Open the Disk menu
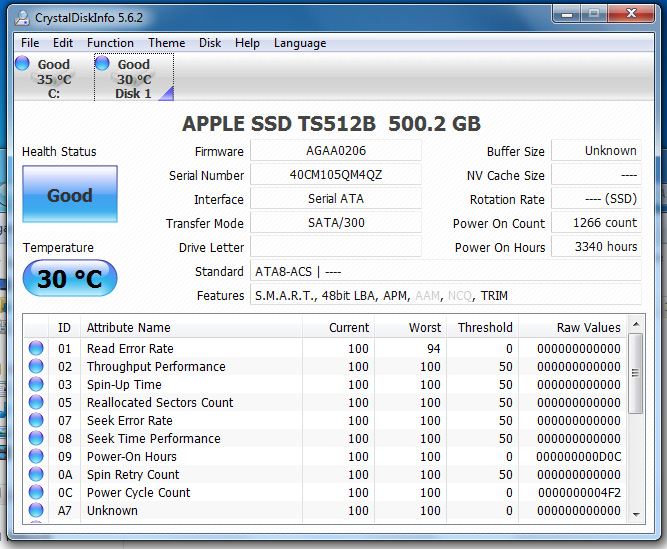The image size is (667, 549). (210, 43)
